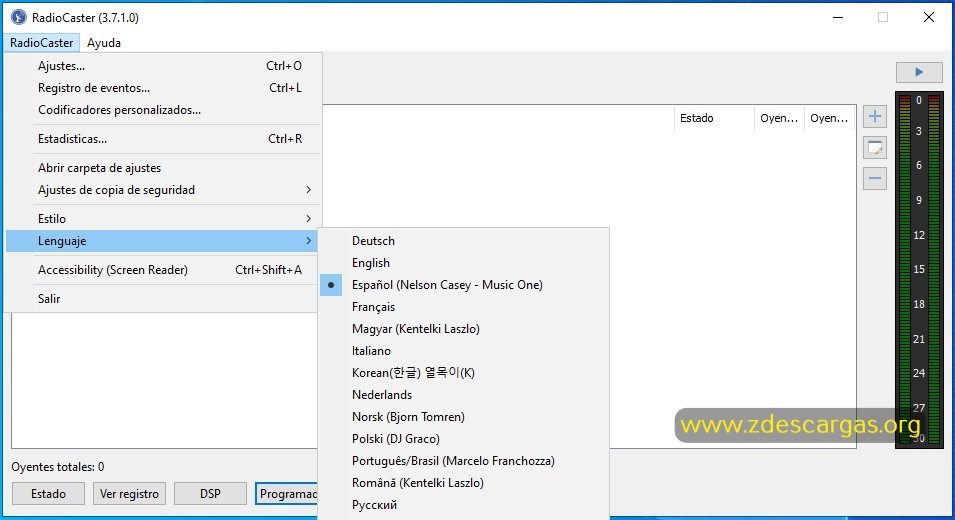Open the RadioCaster menu
The height and width of the screenshot is (520, 955).
pyautogui.click(x=41, y=43)
